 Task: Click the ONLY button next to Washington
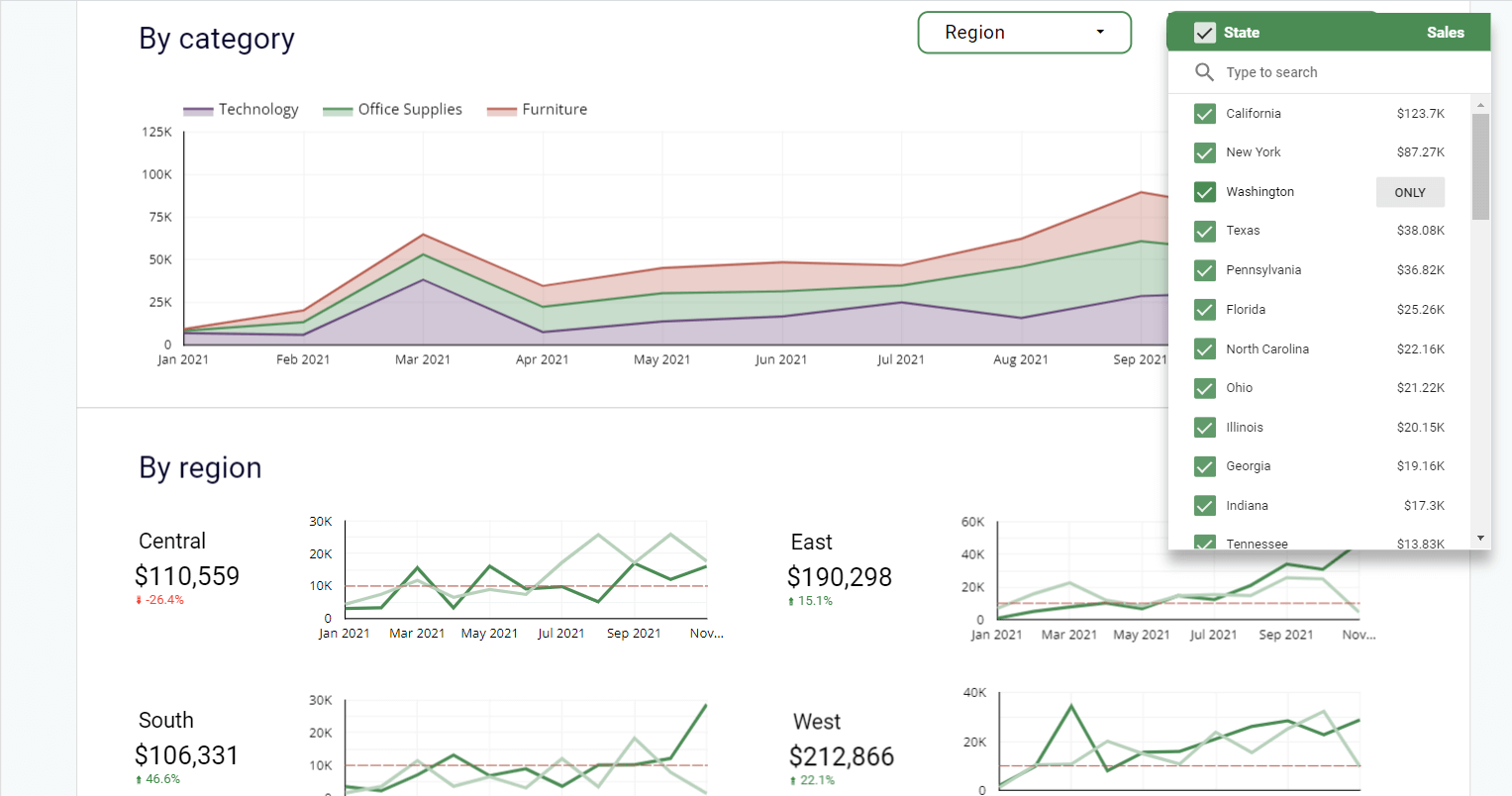click(1410, 191)
